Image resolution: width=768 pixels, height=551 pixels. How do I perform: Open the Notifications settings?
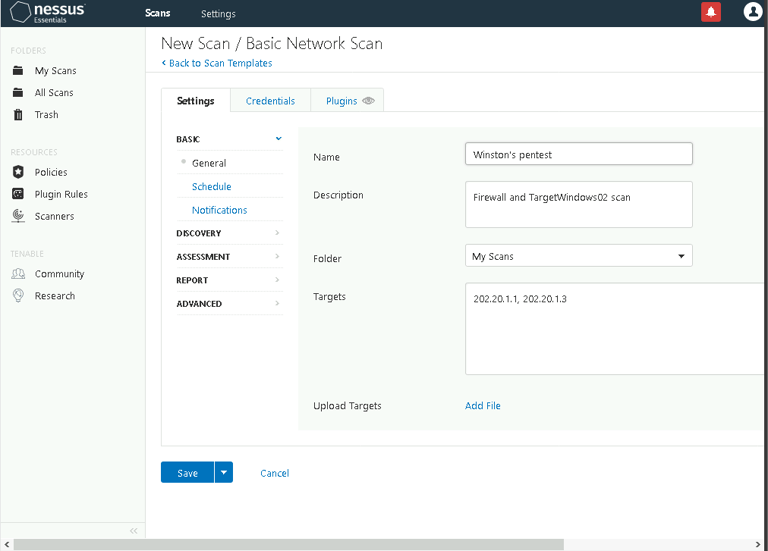click(219, 210)
